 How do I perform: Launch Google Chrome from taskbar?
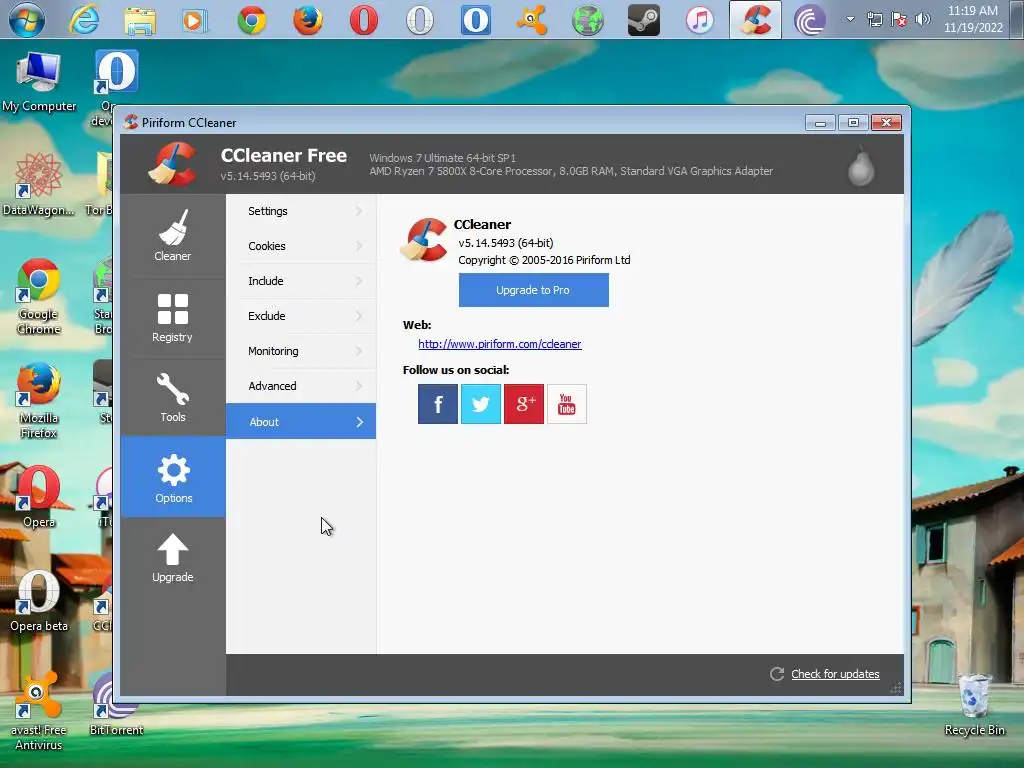click(x=251, y=20)
